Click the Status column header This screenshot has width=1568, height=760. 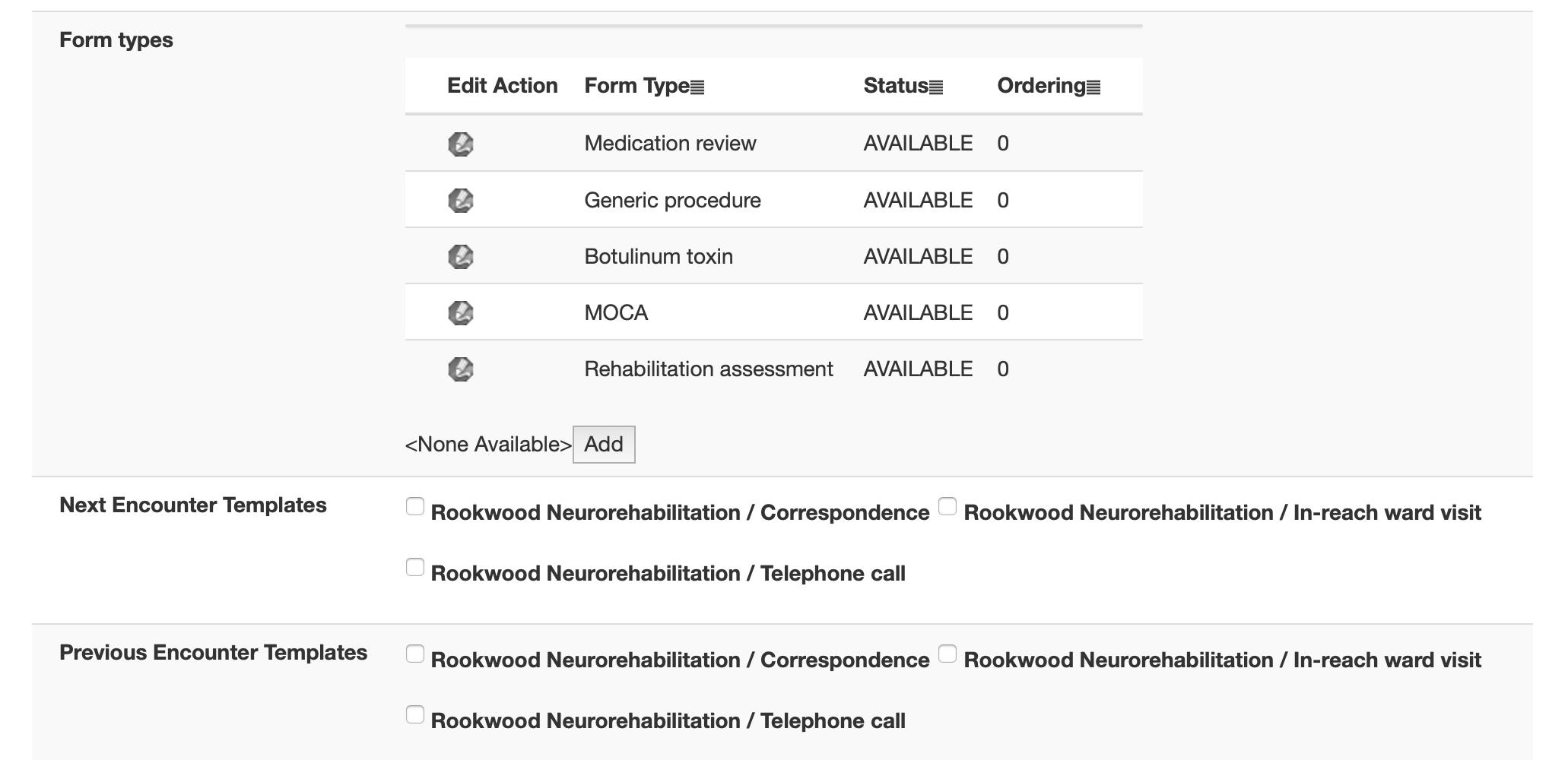tap(896, 85)
